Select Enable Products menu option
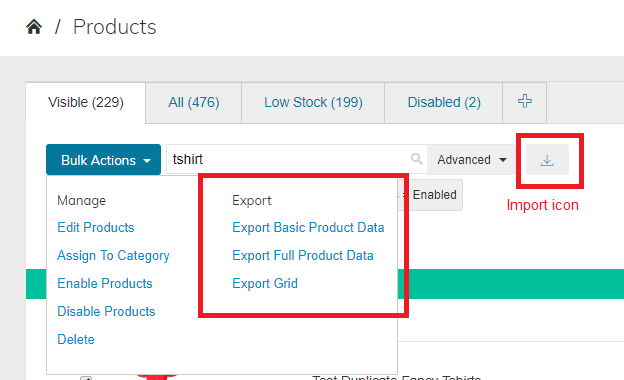The image size is (624, 380). 105,283
